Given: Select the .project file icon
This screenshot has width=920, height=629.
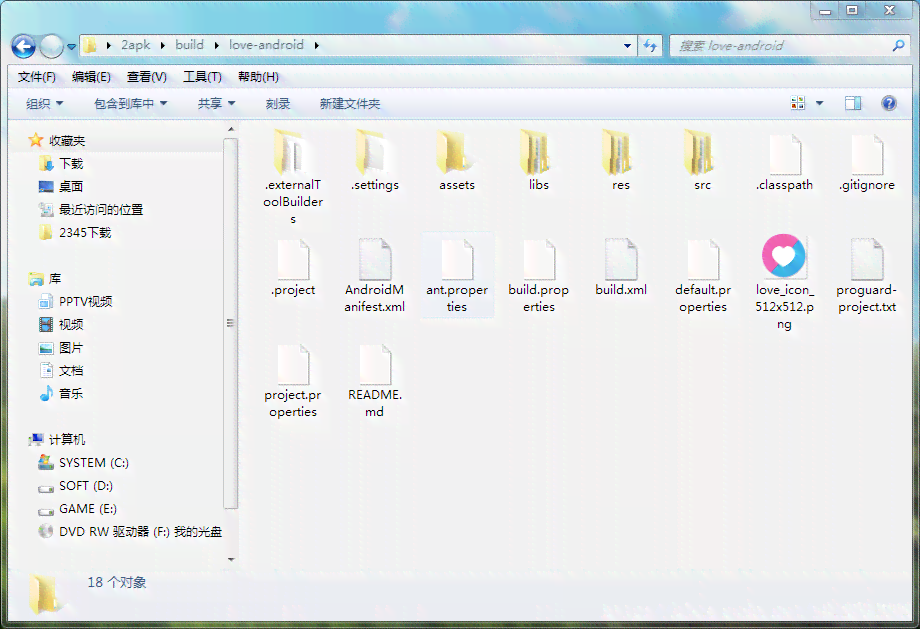Looking at the screenshot, I should pos(293,259).
